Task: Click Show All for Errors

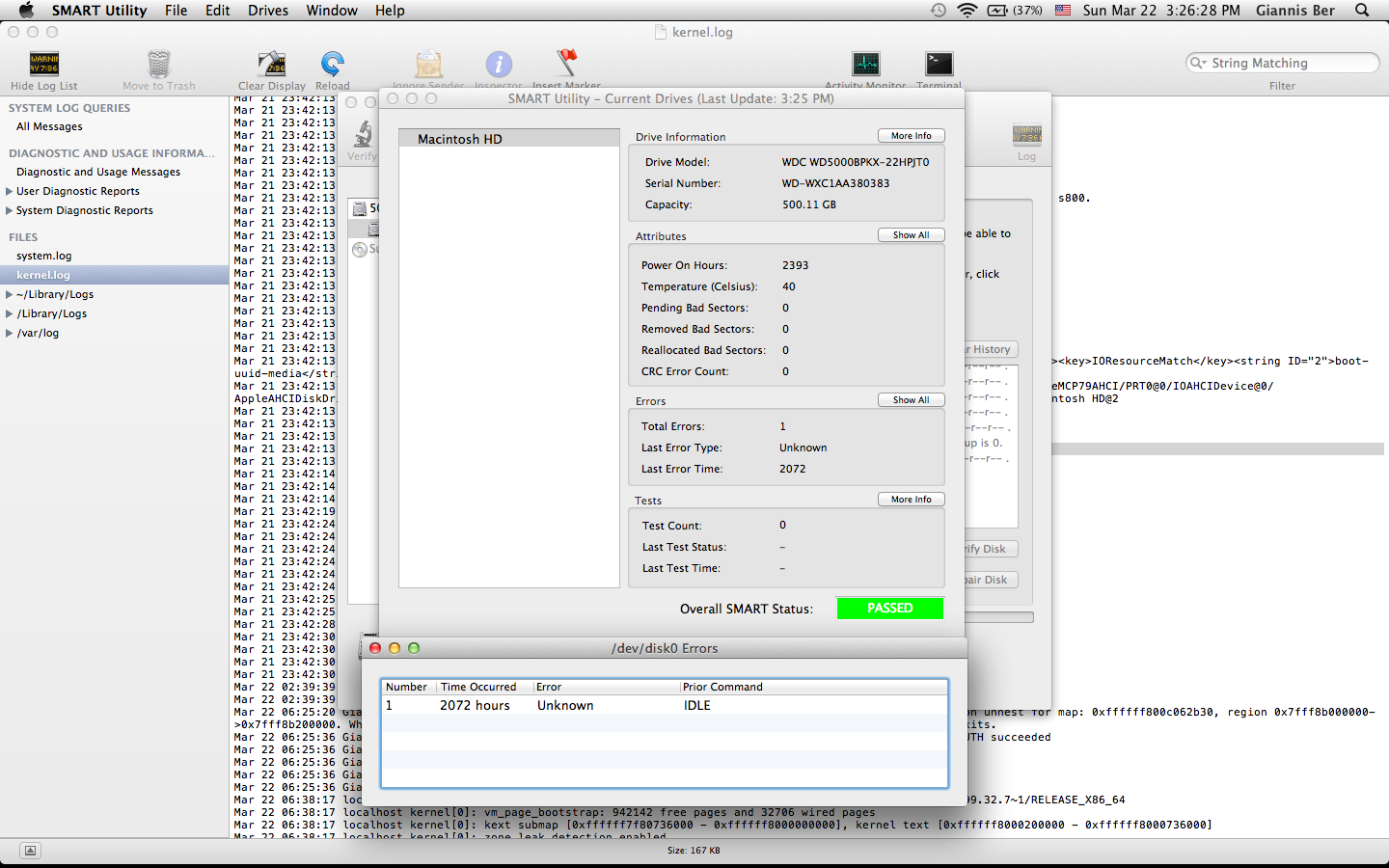Action: point(912,400)
